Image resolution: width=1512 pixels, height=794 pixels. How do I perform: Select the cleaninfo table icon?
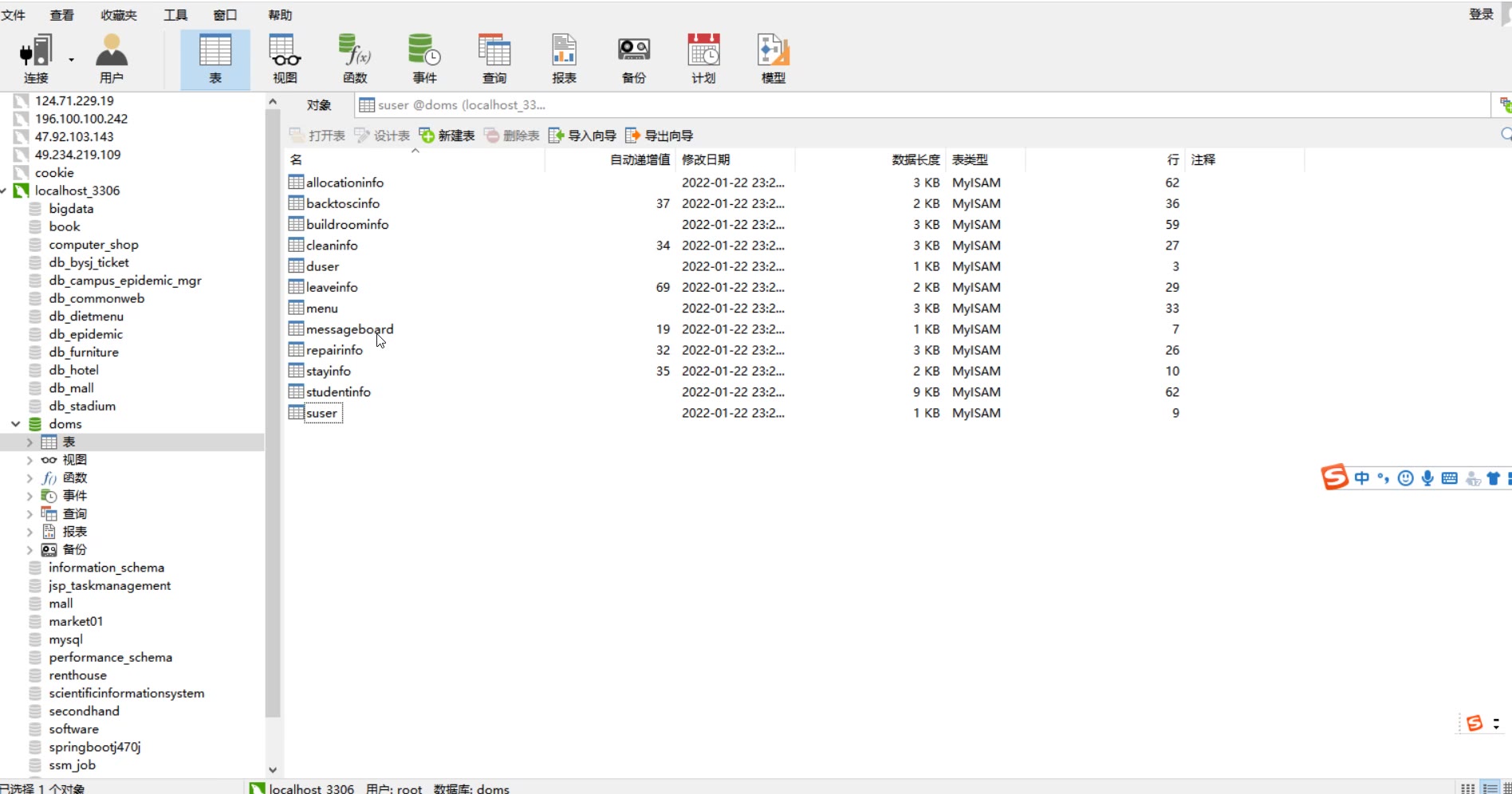pos(296,245)
